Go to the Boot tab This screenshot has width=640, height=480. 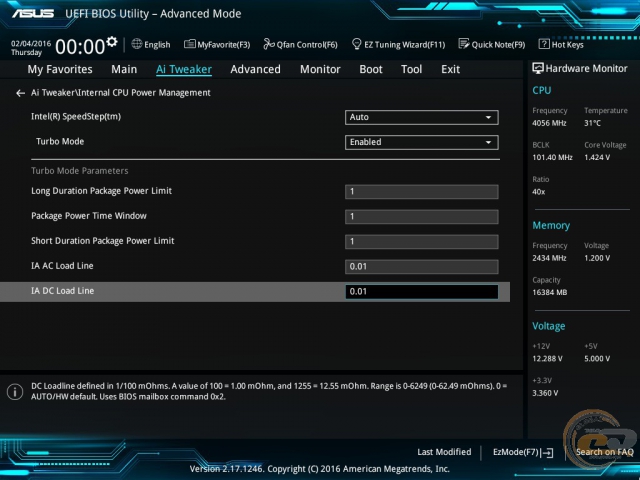point(371,69)
